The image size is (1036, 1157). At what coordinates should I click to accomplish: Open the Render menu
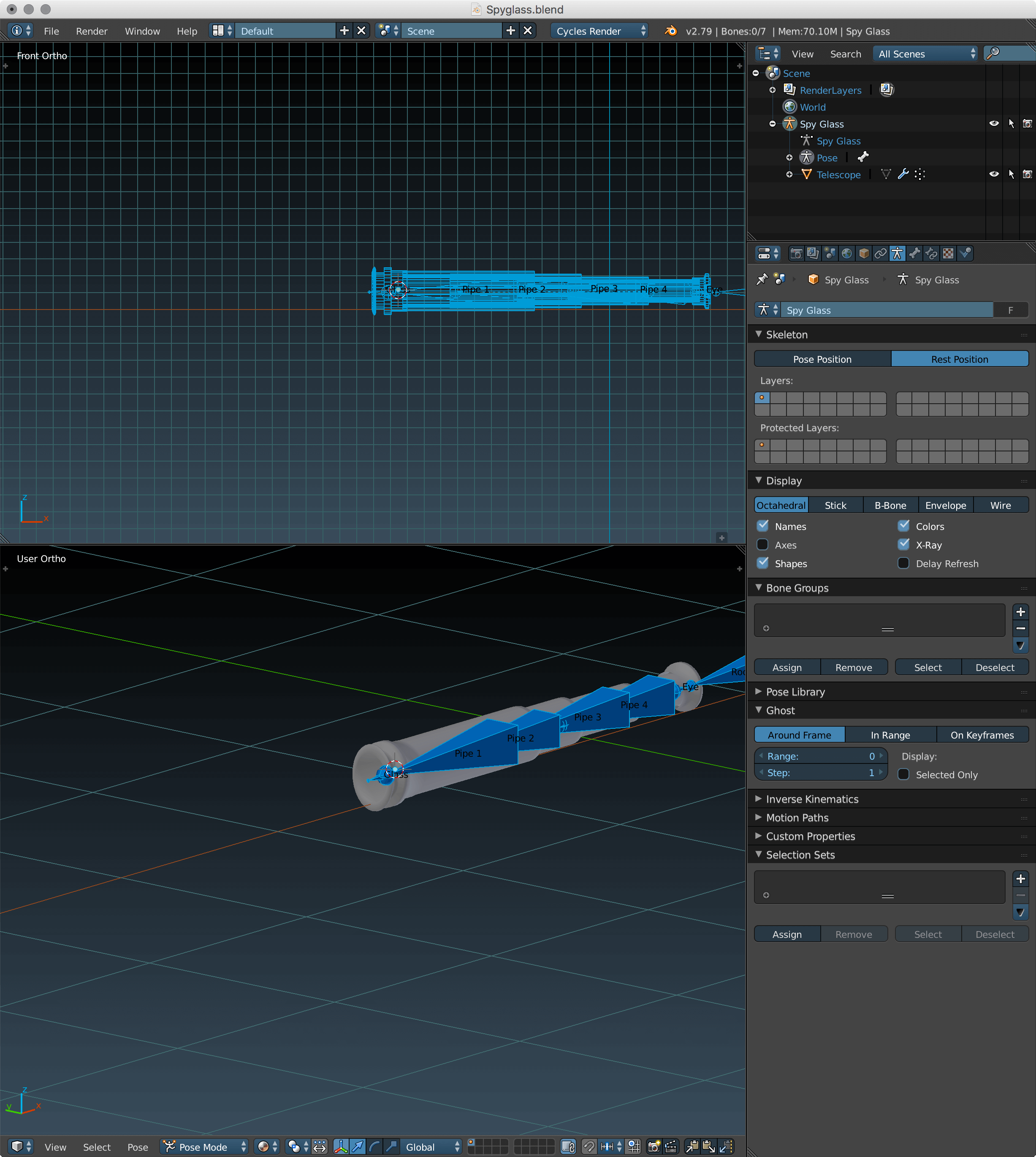click(x=92, y=31)
